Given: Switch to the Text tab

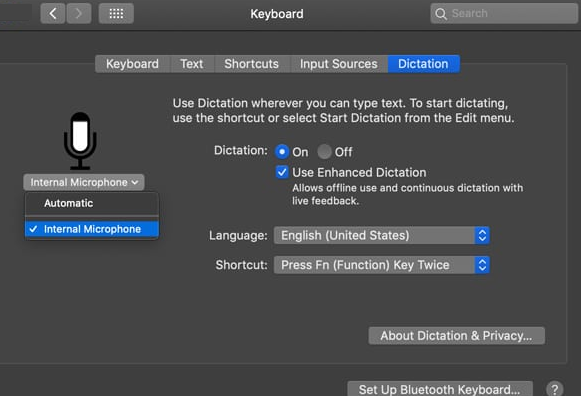Looking at the screenshot, I should pyautogui.click(x=192, y=64).
